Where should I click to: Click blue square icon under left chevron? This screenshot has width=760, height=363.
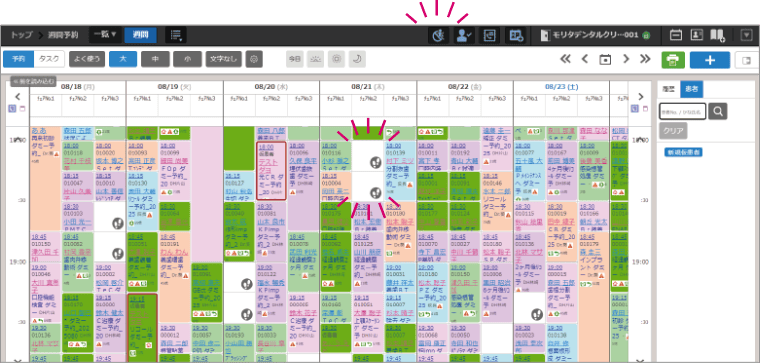[x=12, y=109]
